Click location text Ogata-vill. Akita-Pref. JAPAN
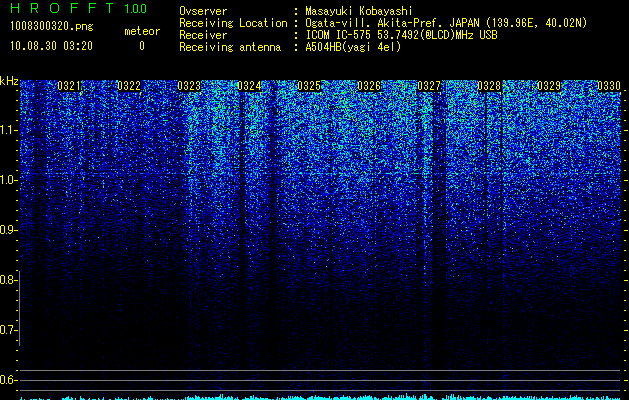 coord(392,23)
